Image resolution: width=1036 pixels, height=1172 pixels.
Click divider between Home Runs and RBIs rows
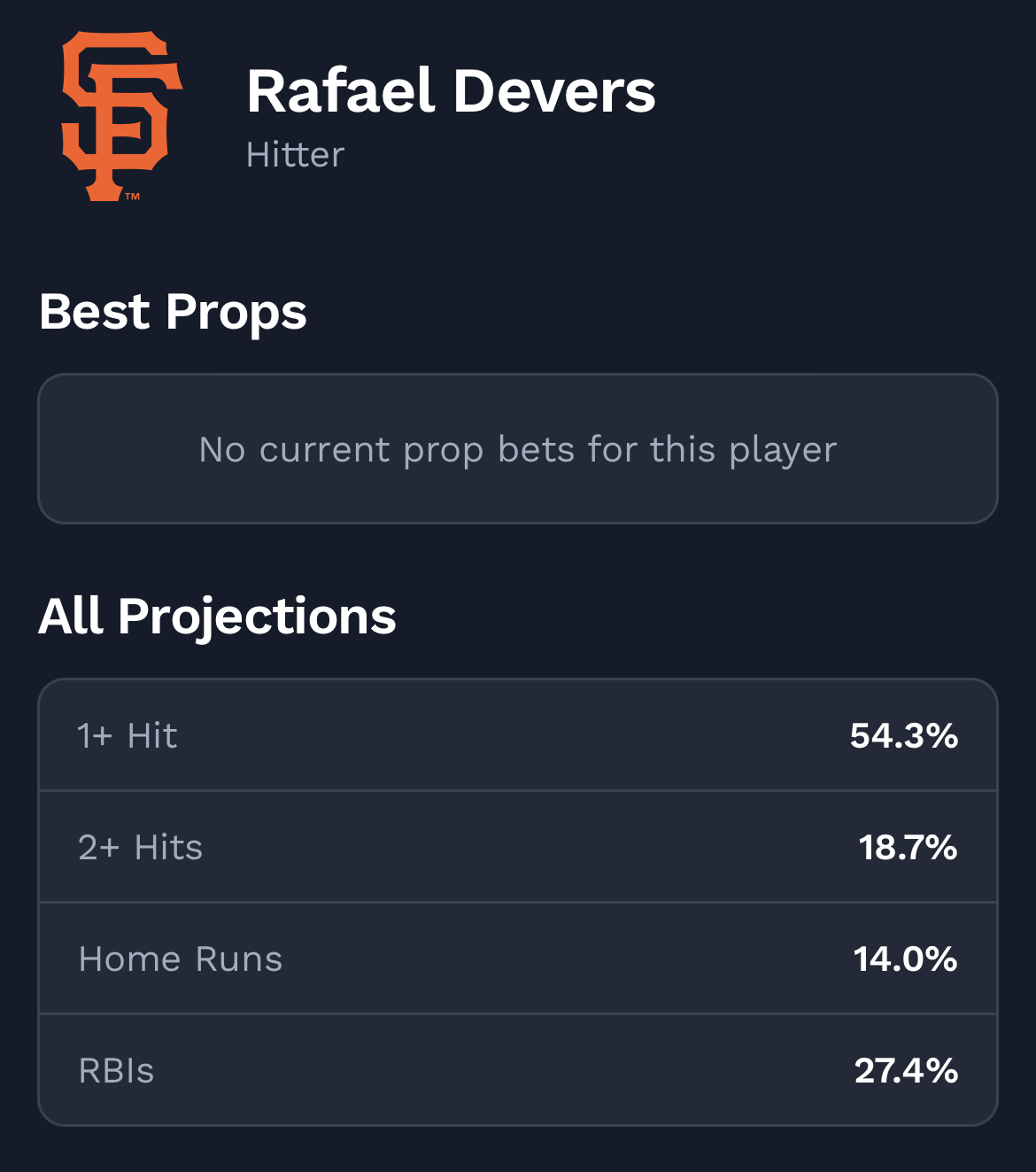[x=518, y=1013]
